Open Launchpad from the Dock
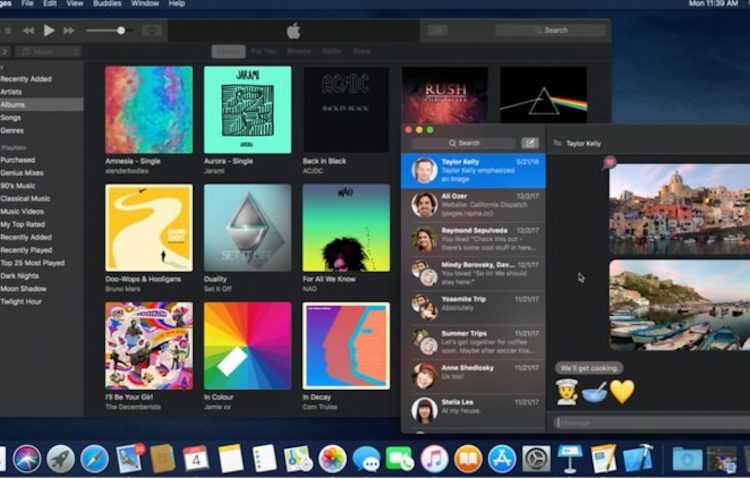 [61, 459]
